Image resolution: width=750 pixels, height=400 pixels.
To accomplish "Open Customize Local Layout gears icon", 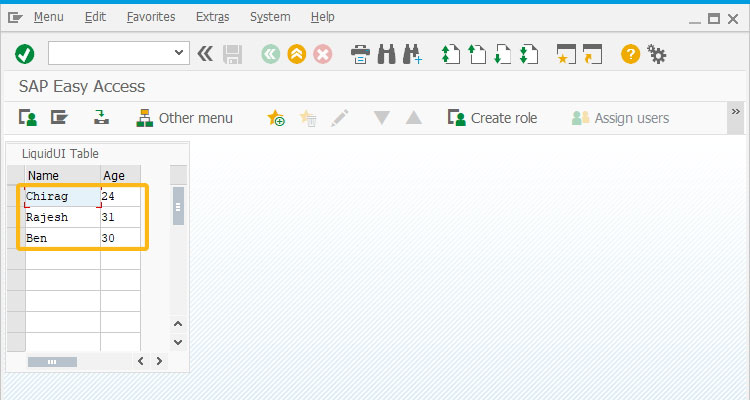I will click(x=656, y=54).
